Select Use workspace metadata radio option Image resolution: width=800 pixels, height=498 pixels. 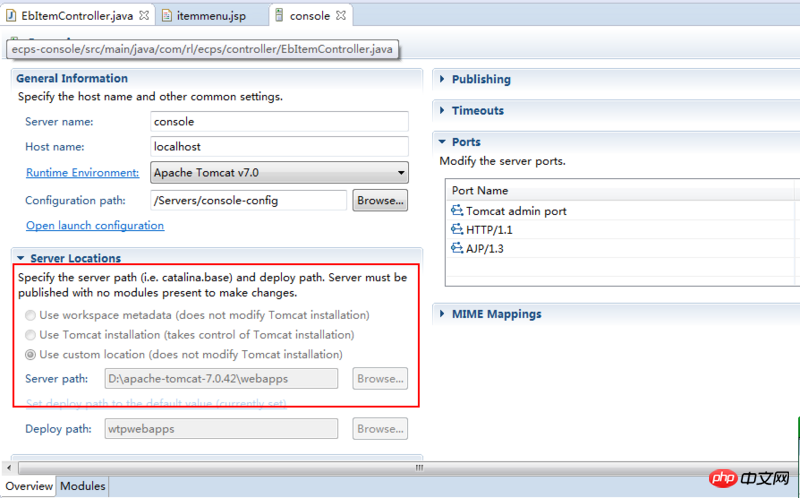[x=31, y=315]
